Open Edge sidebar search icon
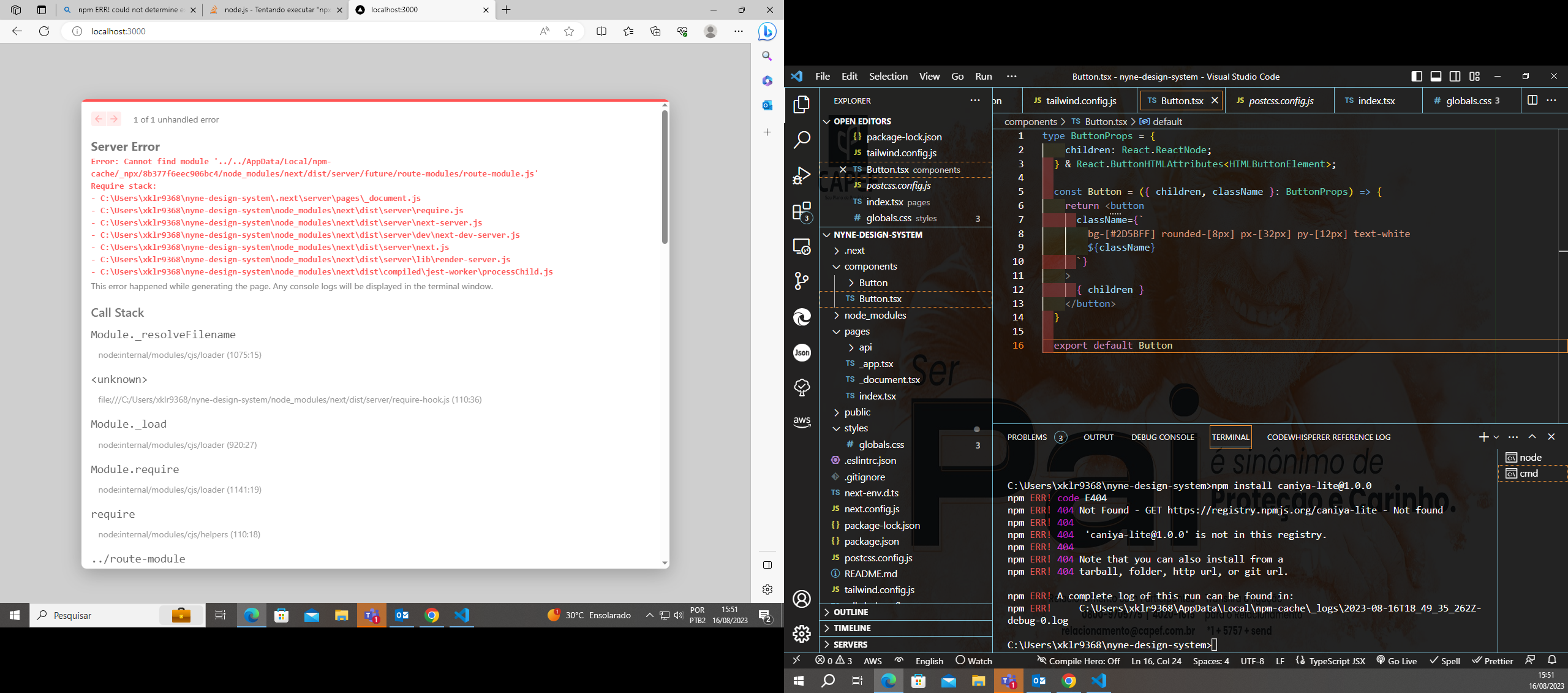Screen dimensions: 1568x693 767,56
